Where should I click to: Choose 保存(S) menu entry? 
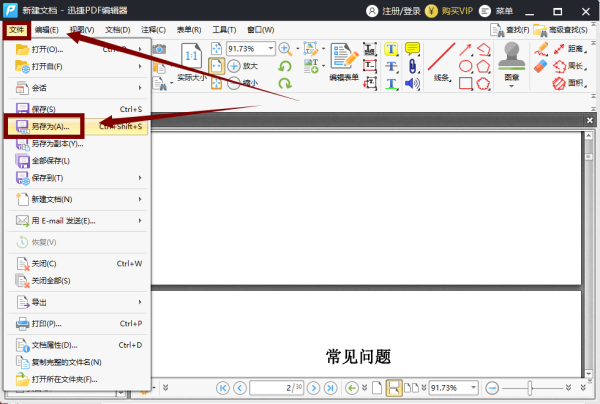pos(77,109)
